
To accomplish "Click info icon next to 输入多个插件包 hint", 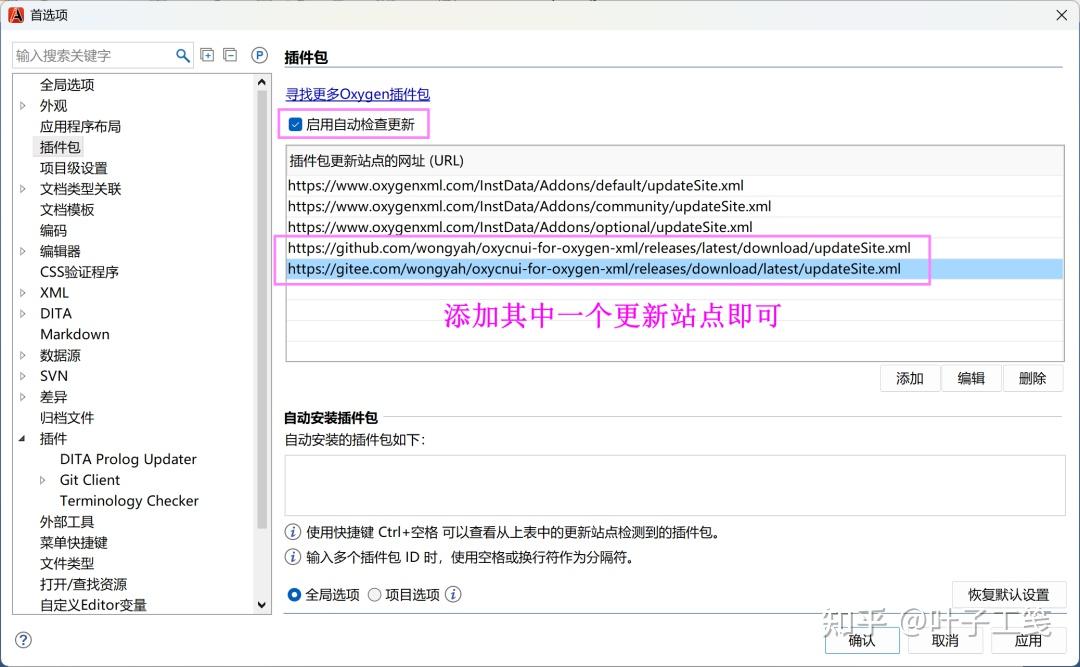I will [293, 557].
